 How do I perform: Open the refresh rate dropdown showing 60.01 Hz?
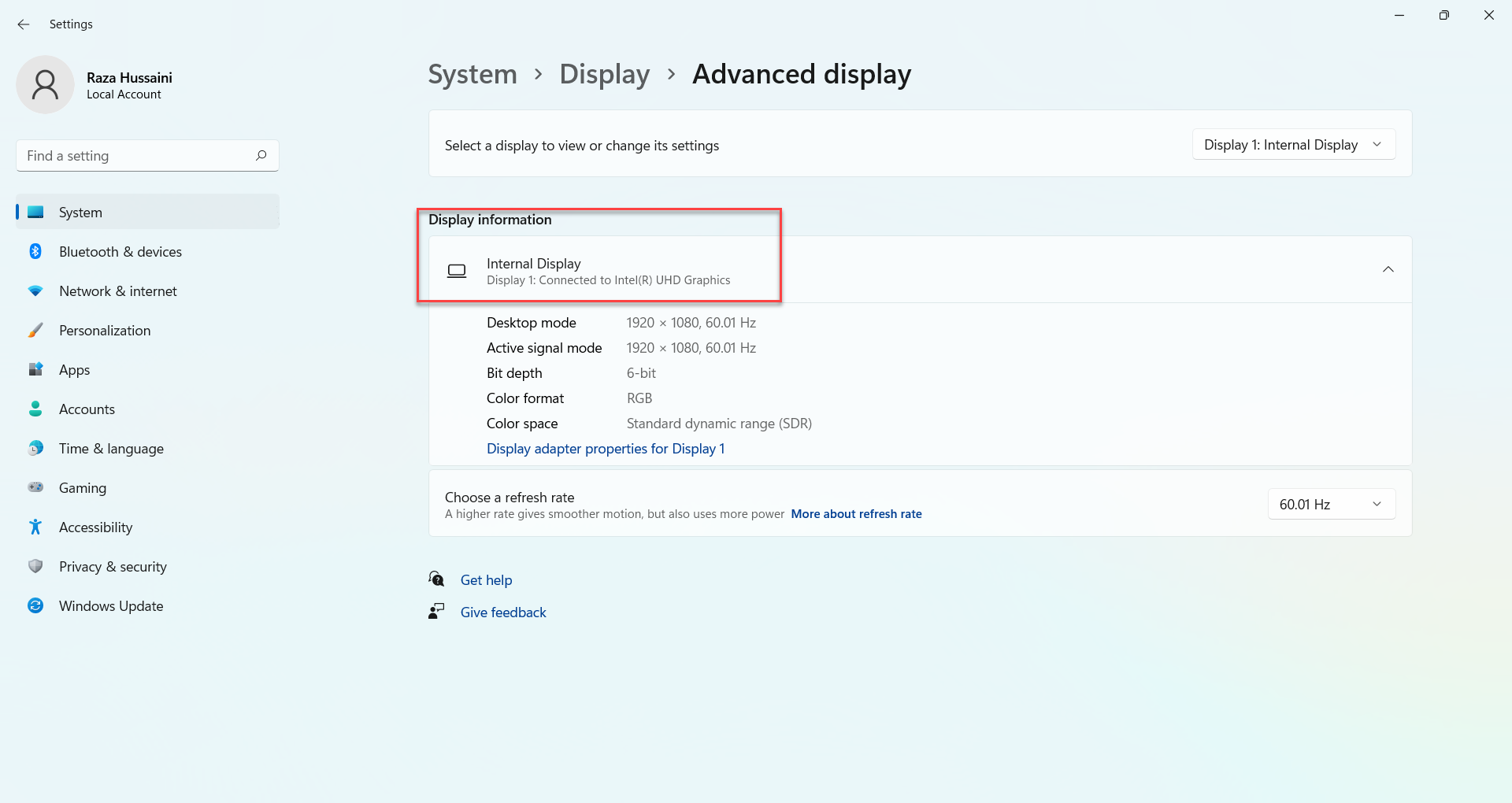[x=1330, y=504]
